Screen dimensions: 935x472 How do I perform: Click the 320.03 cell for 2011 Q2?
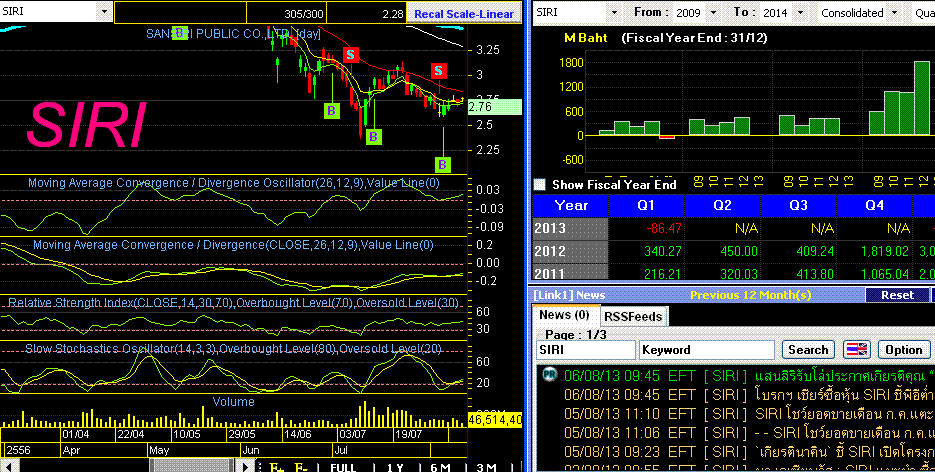click(x=722, y=274)
